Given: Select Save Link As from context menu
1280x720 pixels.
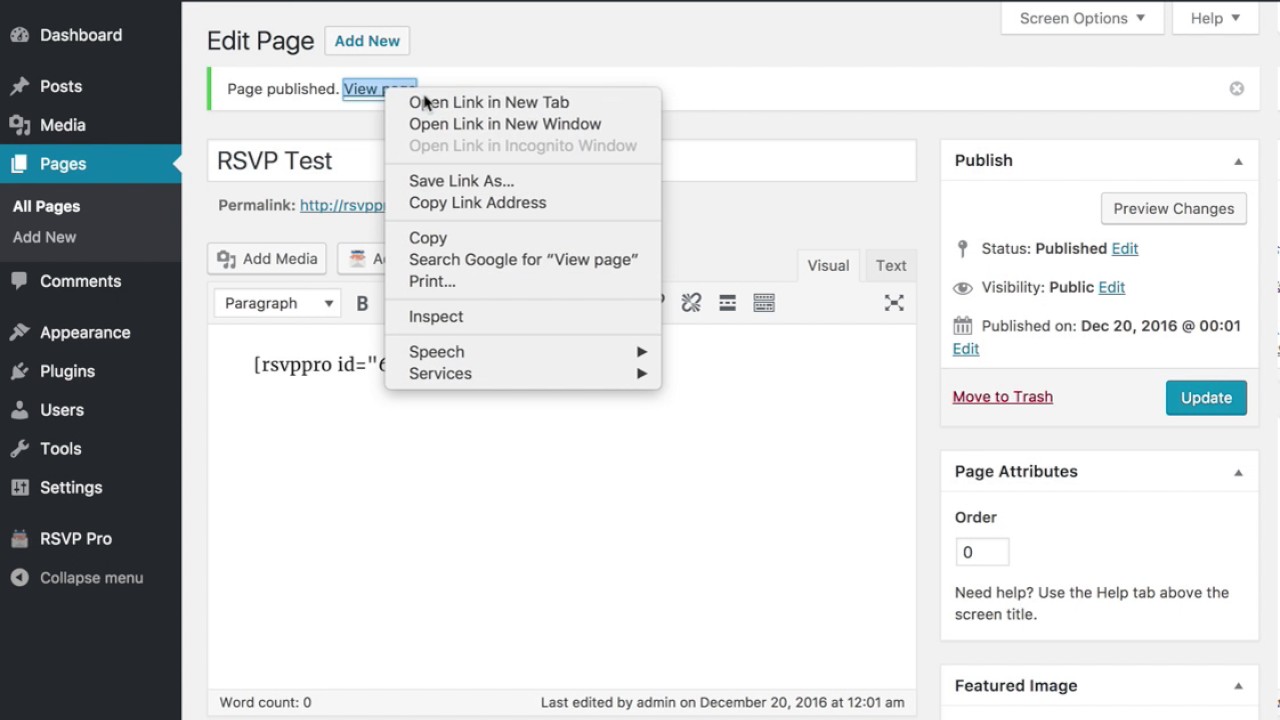Looking at the screenshot, I should coord(523,181).
